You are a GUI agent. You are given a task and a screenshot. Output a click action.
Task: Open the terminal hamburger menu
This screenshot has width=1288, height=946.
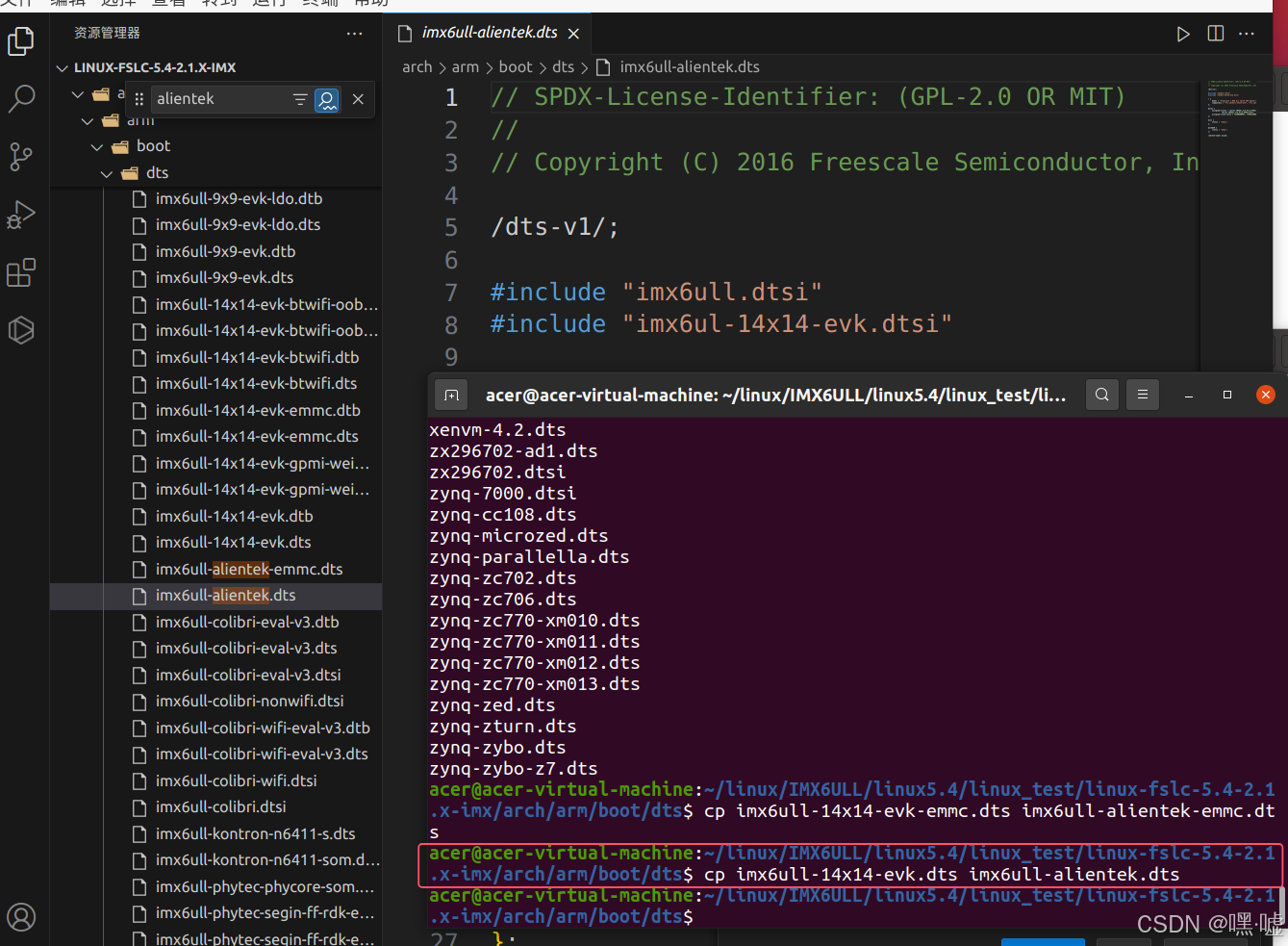(x=1142, y=395)
